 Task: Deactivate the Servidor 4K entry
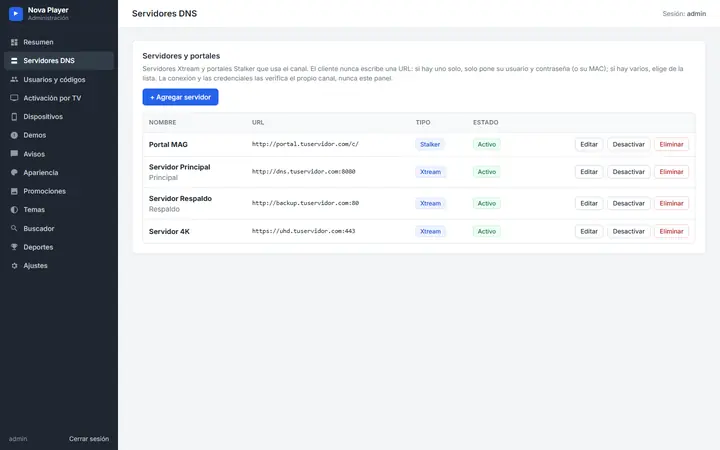629,231
